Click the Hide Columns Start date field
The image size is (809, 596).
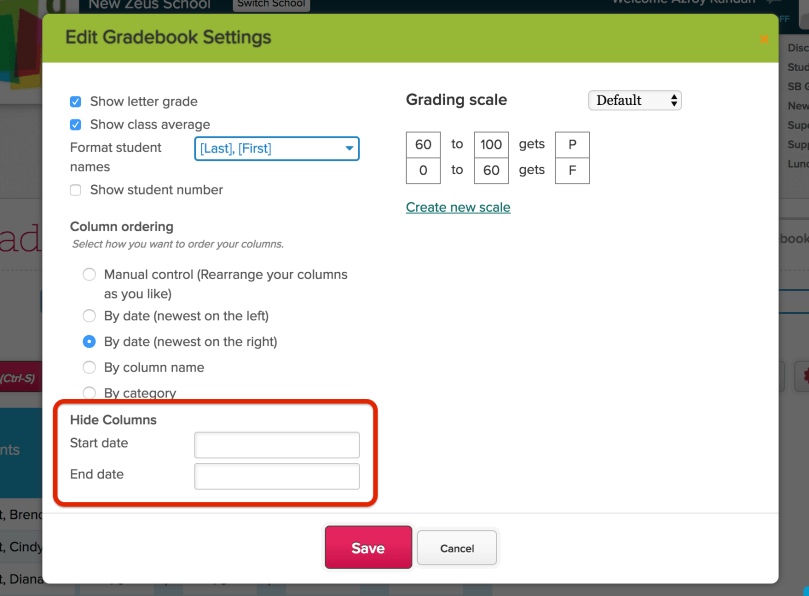coord(277,445)
